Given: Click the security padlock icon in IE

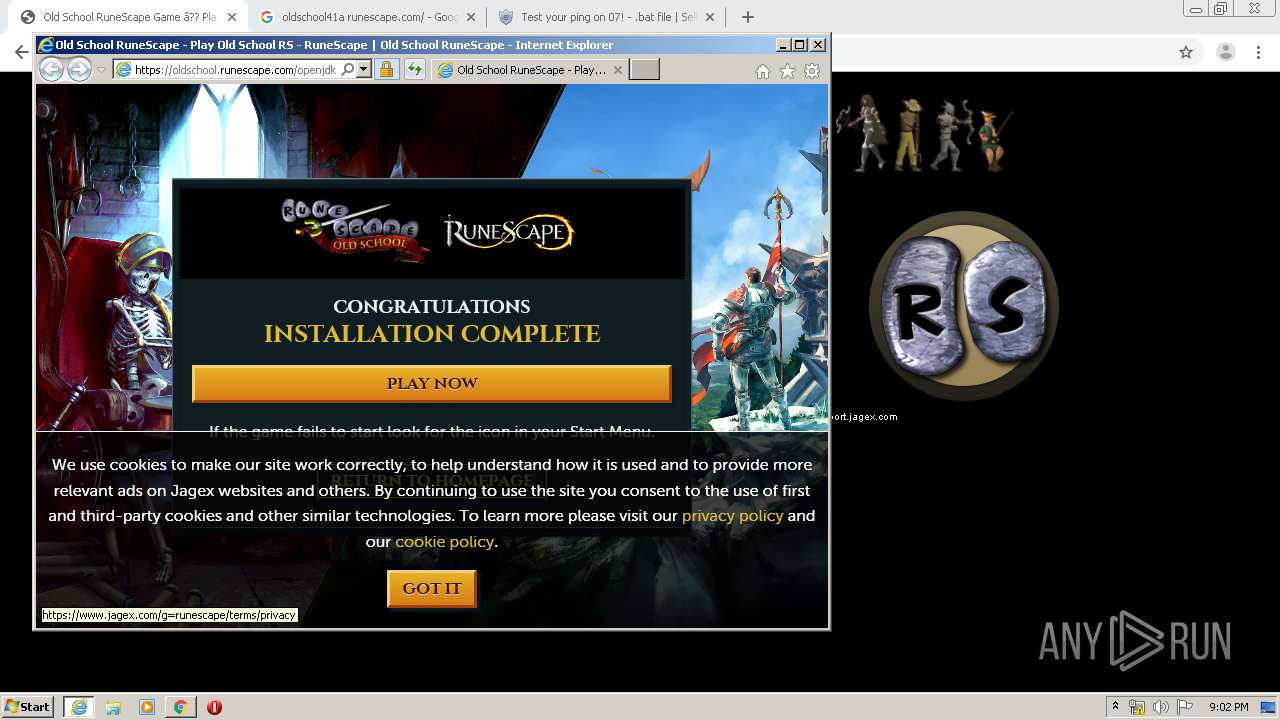Looking at the screenshot, I should tap(386, 70).
